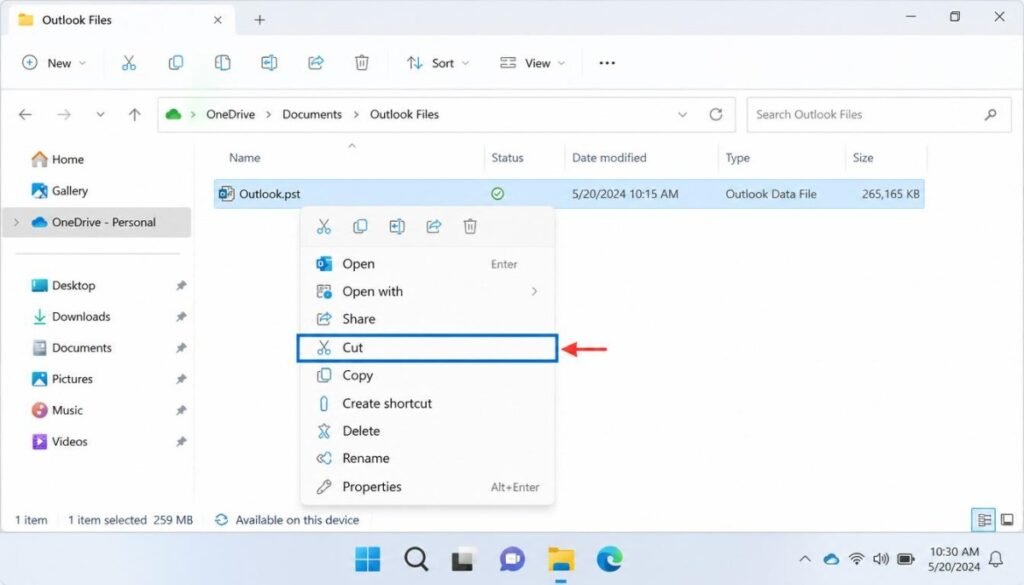Open Home in the navigation pane

coord(59,159)
